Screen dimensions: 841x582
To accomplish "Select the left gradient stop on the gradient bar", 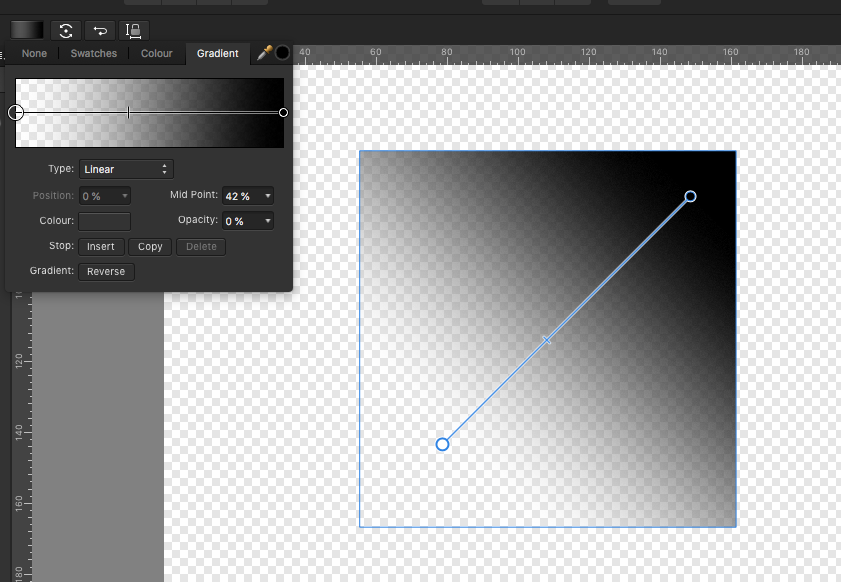I will coord(15,113).
